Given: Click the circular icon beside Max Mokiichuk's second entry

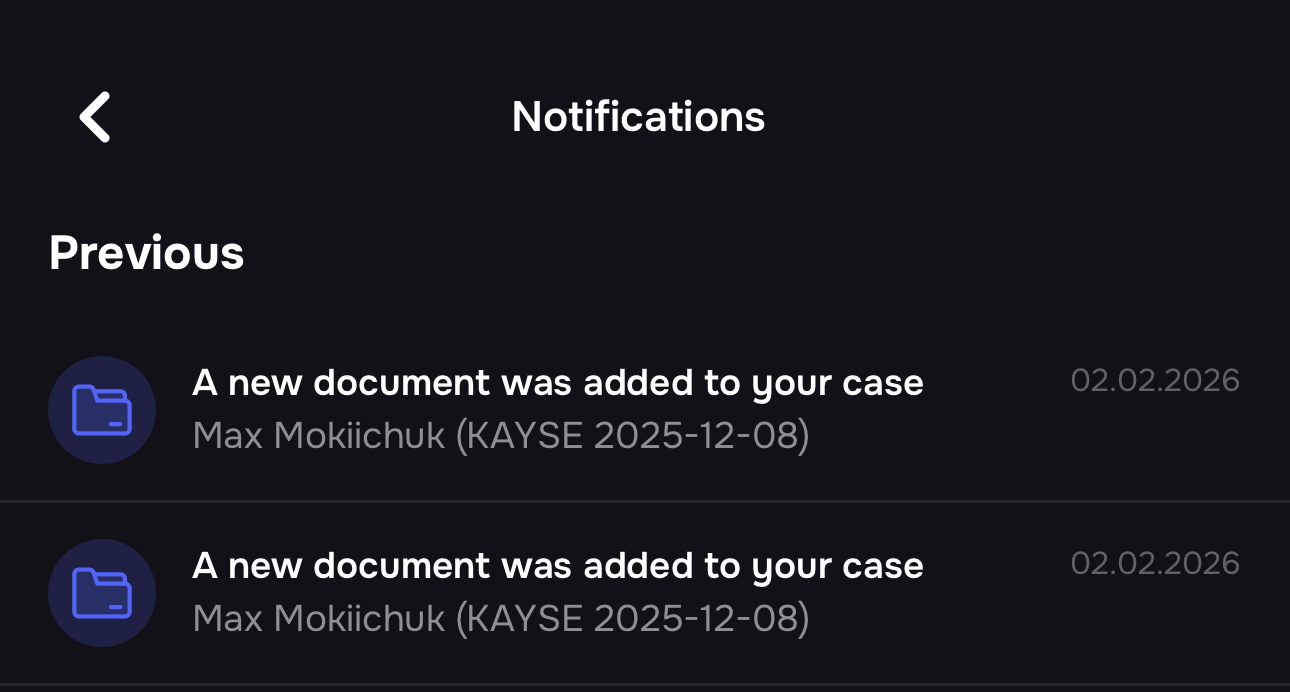Looking at the screenshot, I should click(x=102, y=593).
